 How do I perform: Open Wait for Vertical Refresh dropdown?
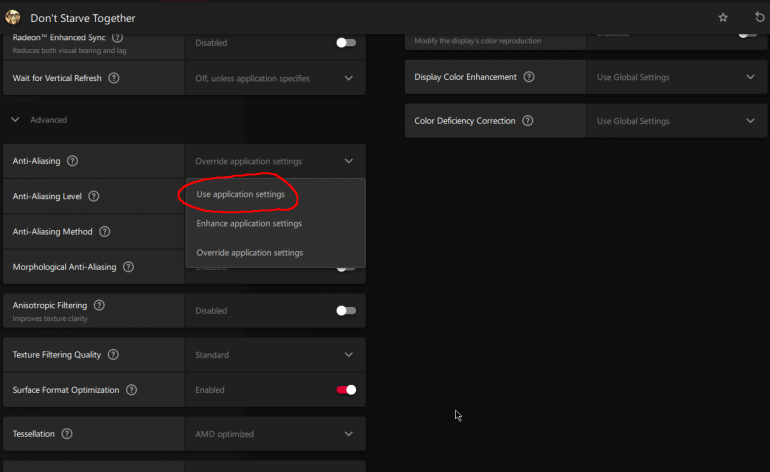(348, 78)
